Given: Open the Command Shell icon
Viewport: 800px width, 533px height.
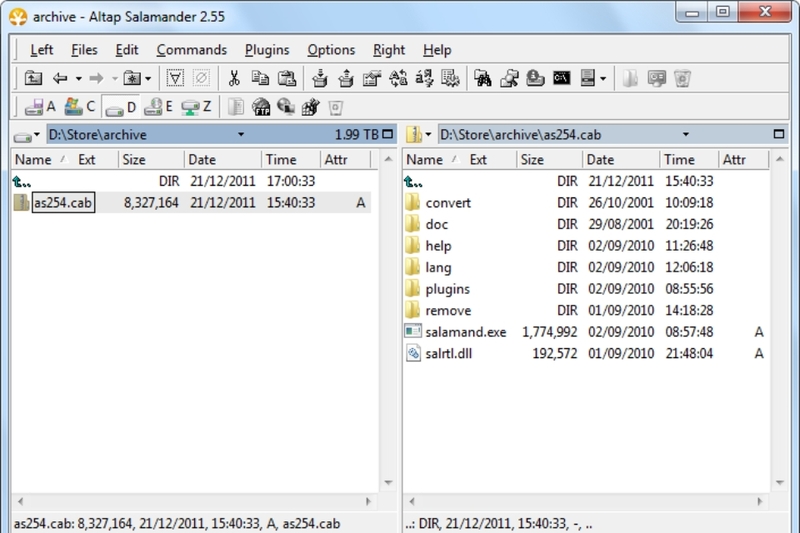Looking at the screenshot, I should coord(562,78).
